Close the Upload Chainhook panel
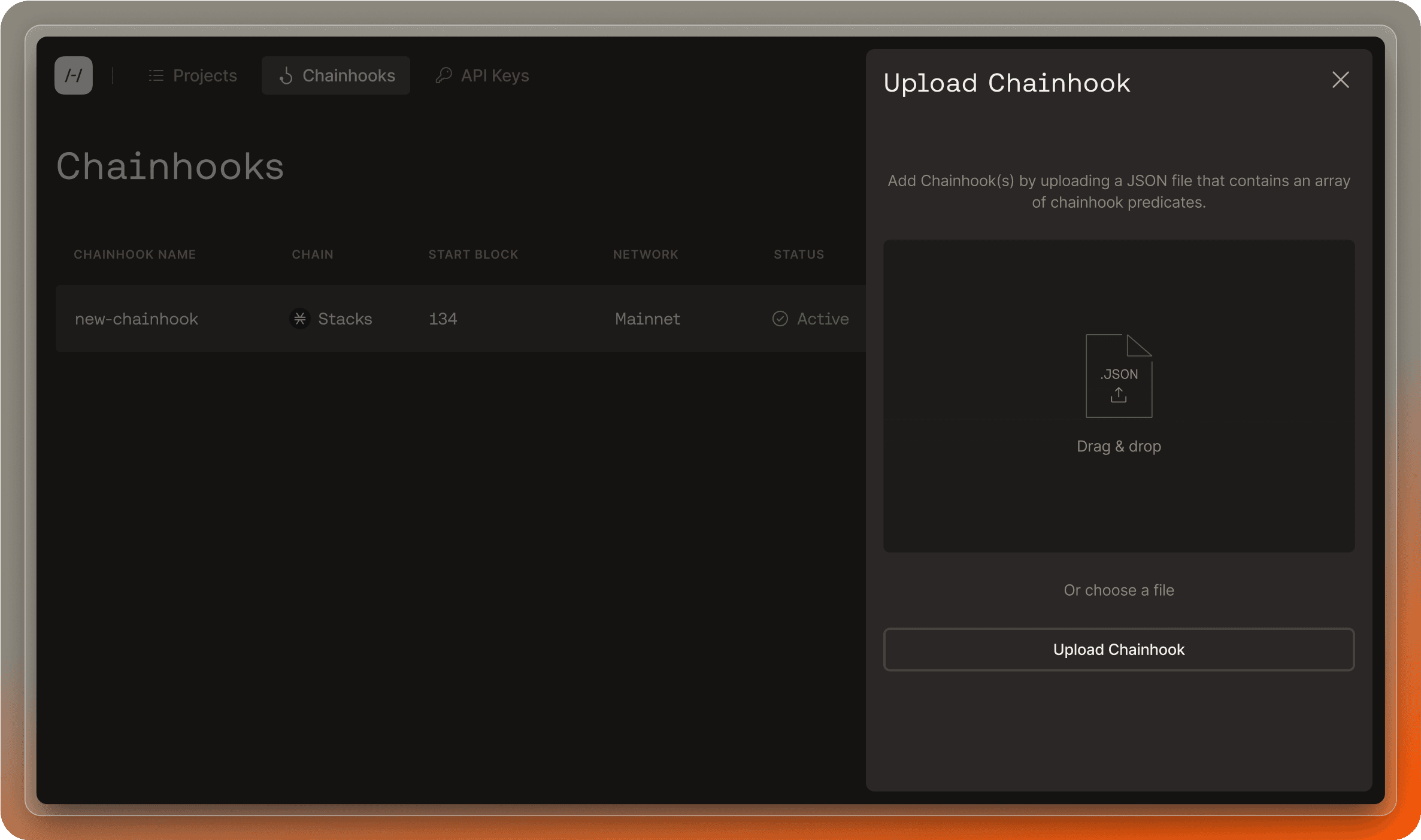The image size is (1421, 840). [x=1340, y=80]
